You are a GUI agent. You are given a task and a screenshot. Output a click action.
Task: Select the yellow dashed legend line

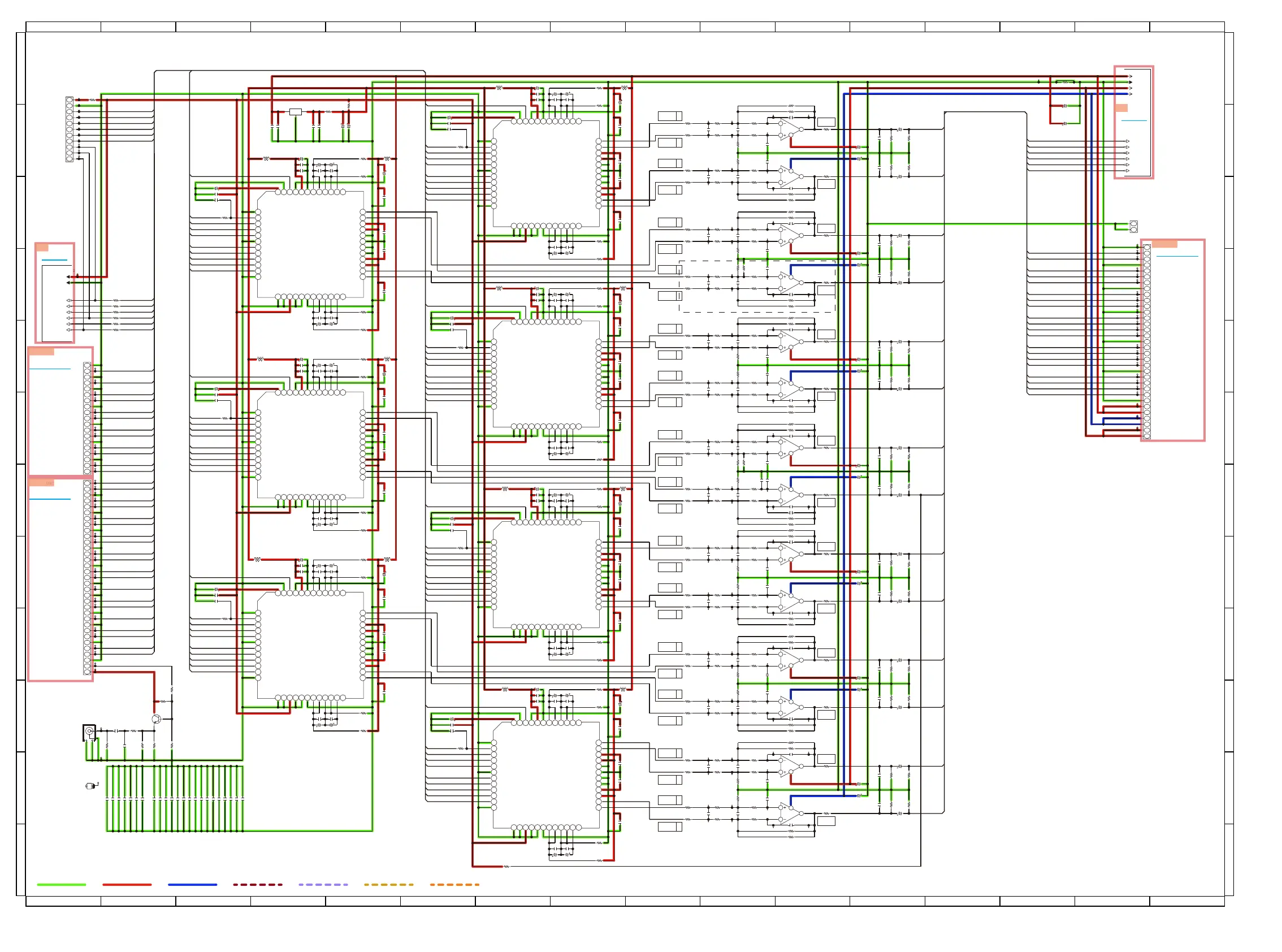[389, 884]
